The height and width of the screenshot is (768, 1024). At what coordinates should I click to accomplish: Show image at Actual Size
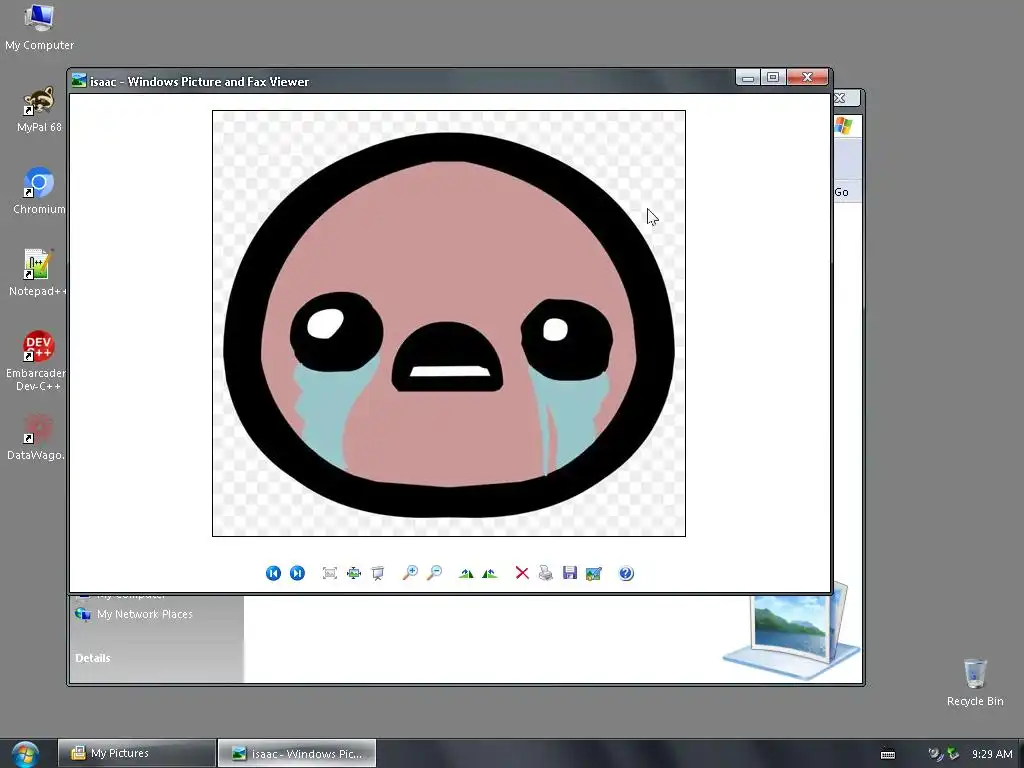point(354,573)
